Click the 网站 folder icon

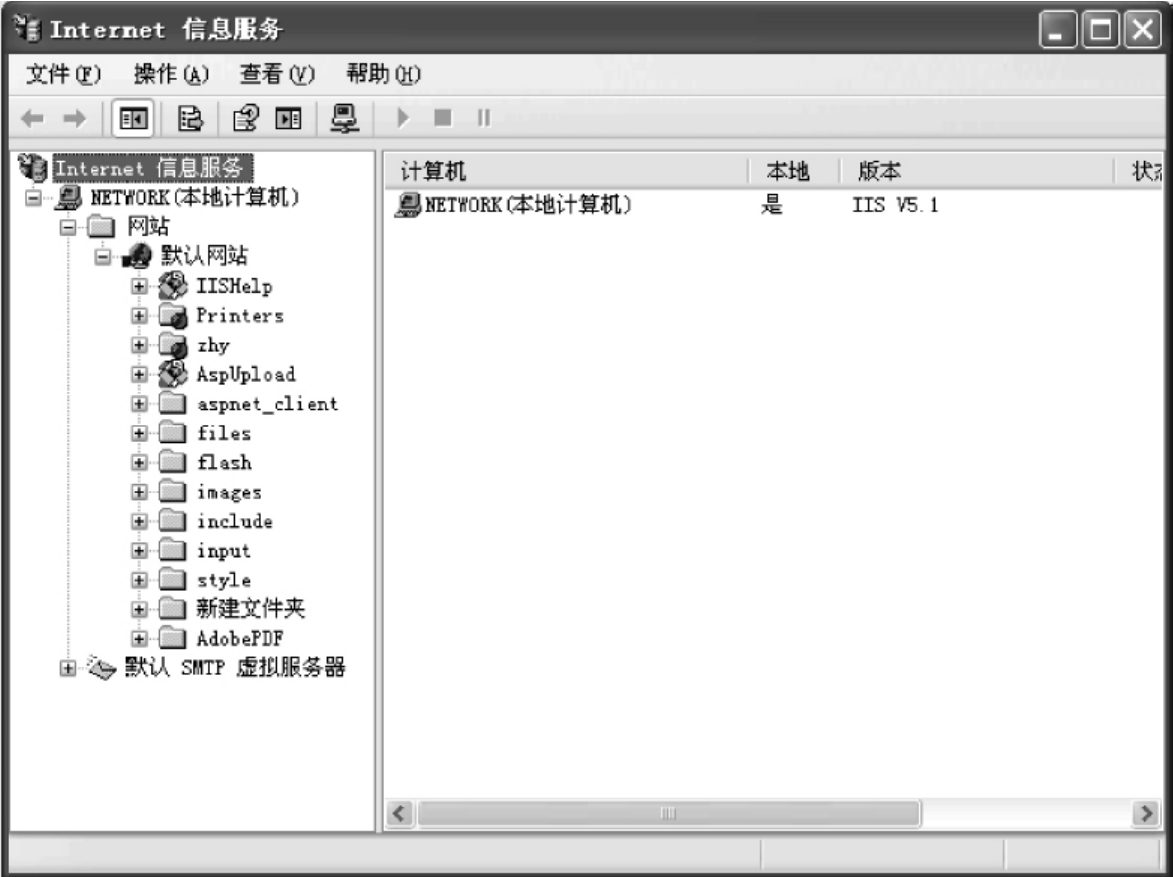(102, 226)
